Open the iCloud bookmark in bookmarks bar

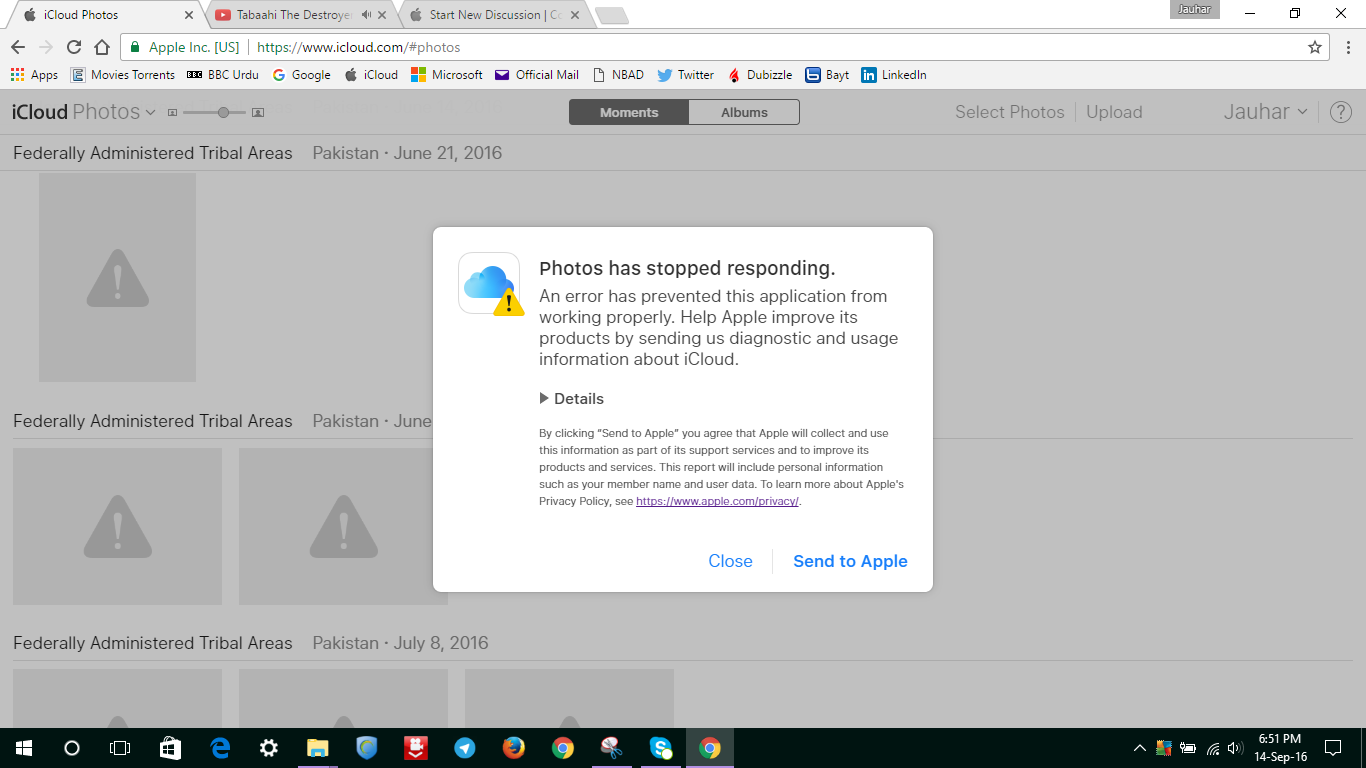(x=371, y=75)
